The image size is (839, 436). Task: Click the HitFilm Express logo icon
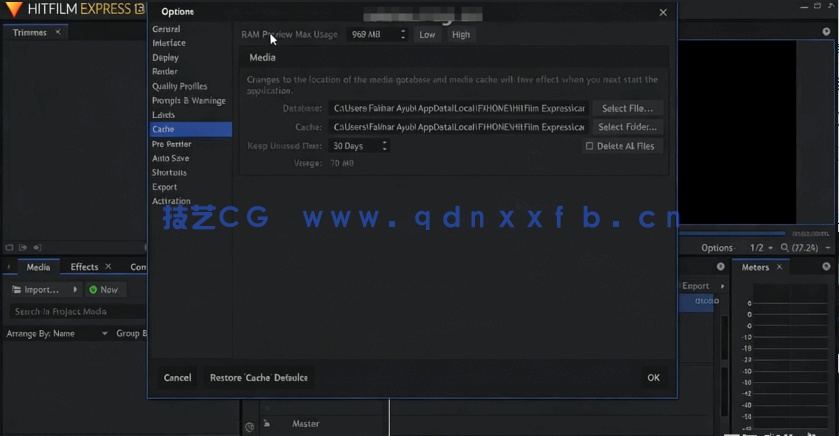pyautogui.click(x=14, y=9)
